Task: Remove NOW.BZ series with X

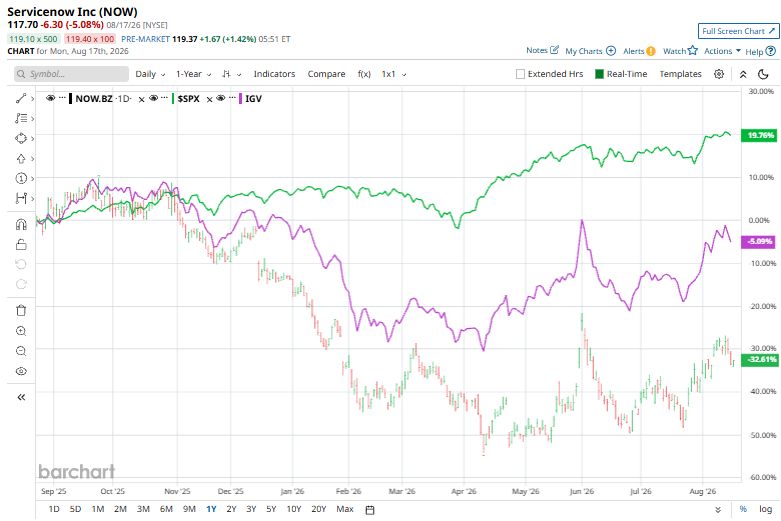Action: [141, 100]
